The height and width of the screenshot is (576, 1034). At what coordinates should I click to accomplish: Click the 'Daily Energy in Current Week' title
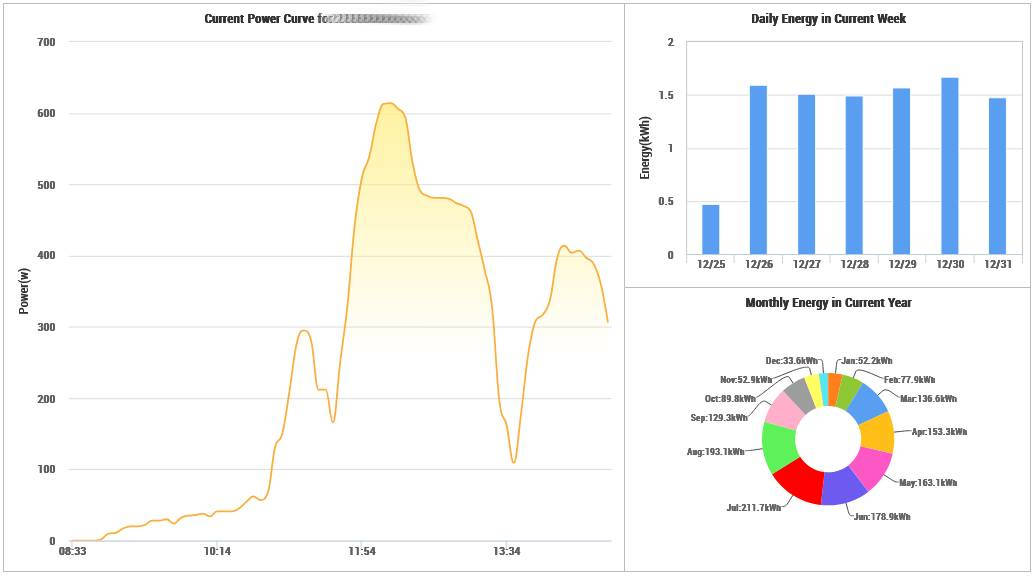(828, 19)
